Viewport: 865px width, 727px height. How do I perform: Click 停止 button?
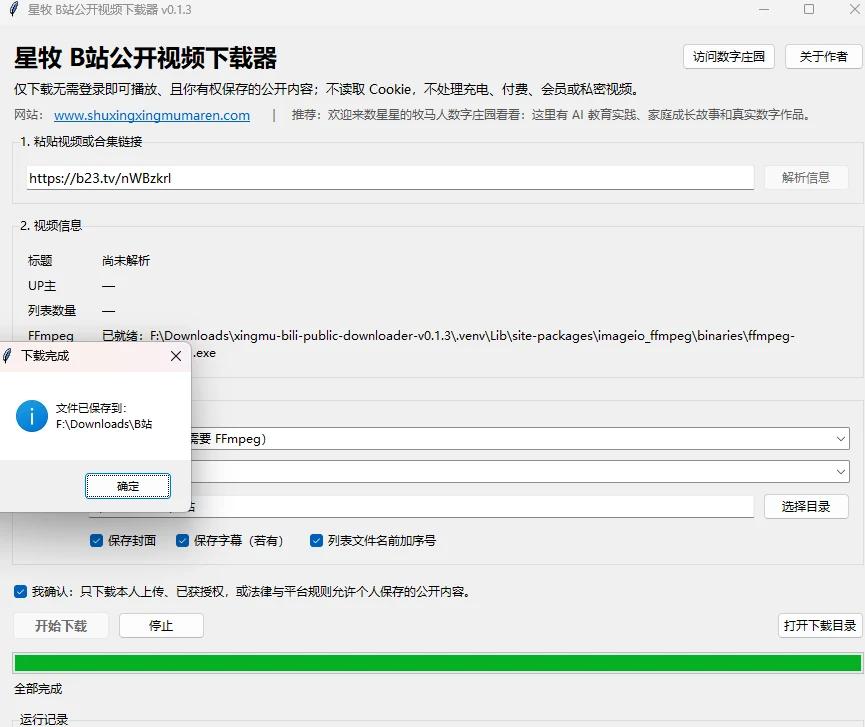click(161, 626)
